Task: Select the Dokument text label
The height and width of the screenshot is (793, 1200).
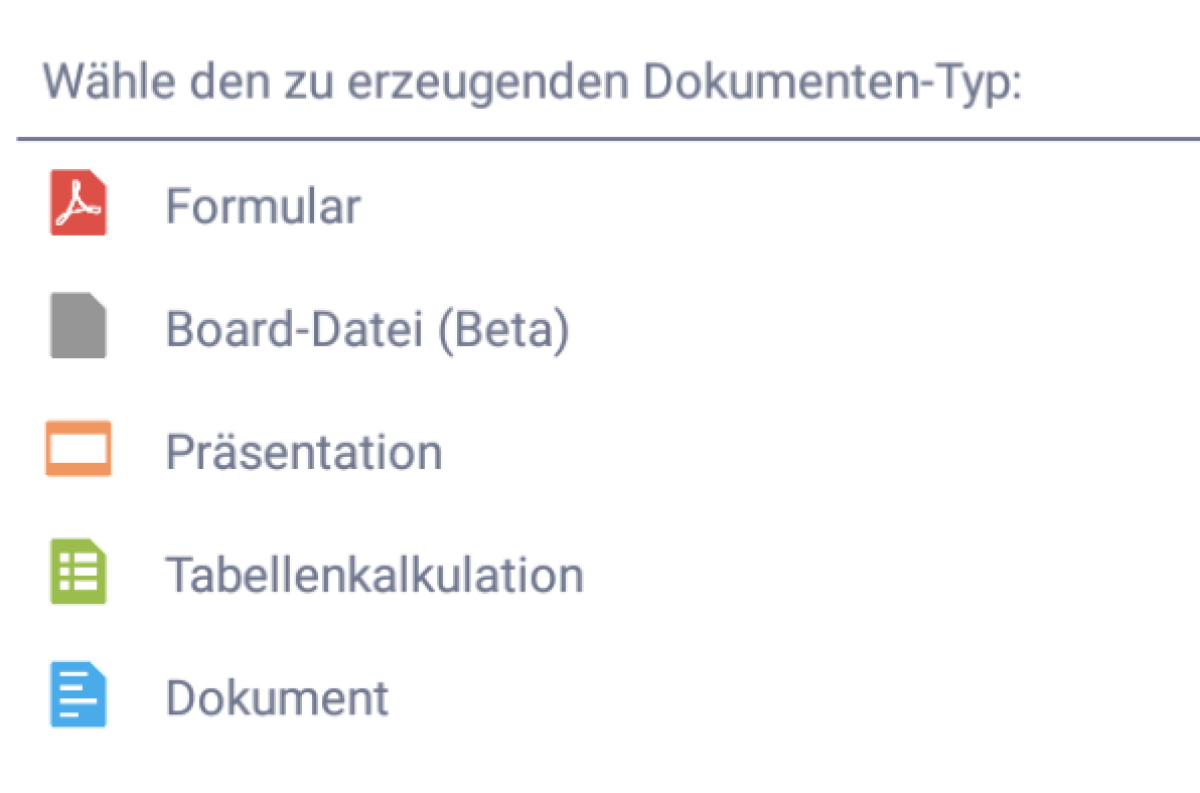Action: (x=277, y=697)
